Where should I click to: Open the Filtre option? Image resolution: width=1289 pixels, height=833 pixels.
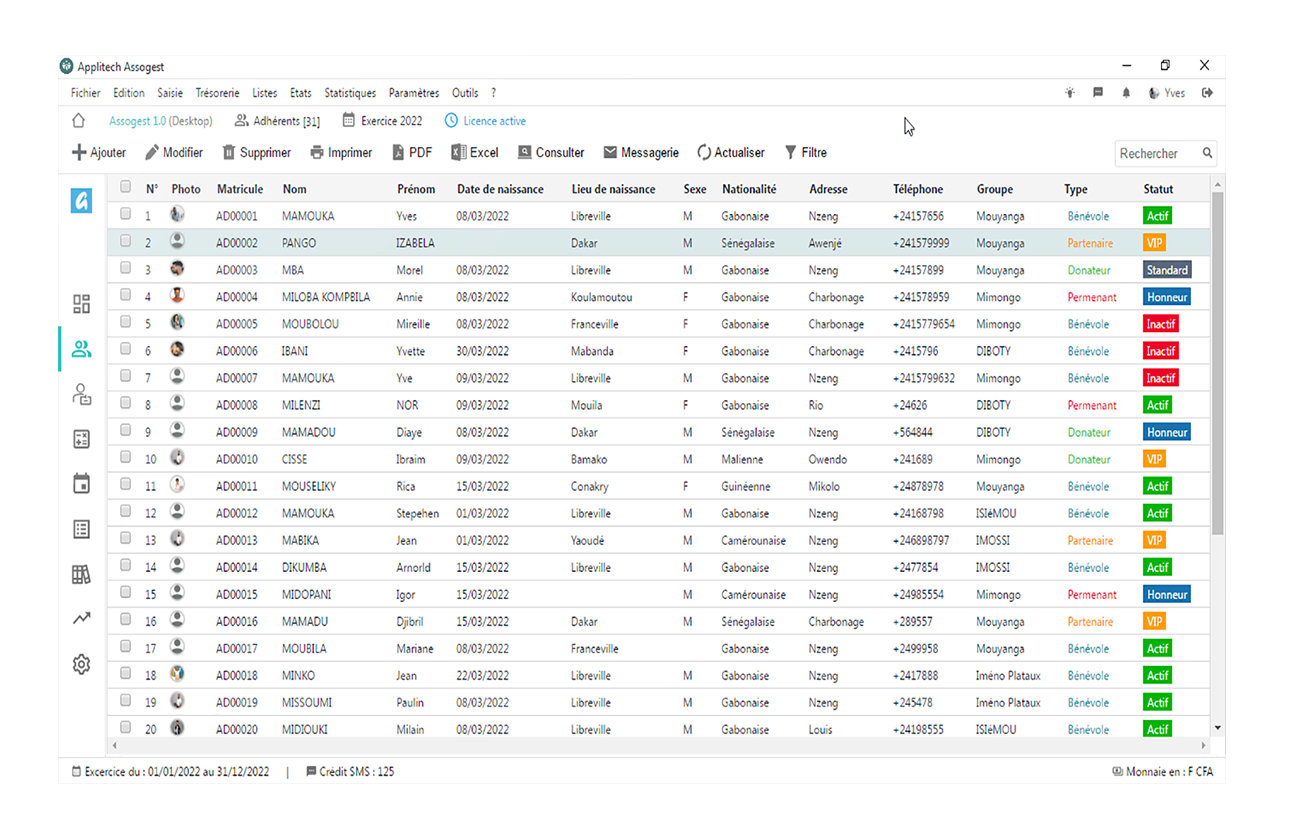pyautogui.click(x=806, y=153)
